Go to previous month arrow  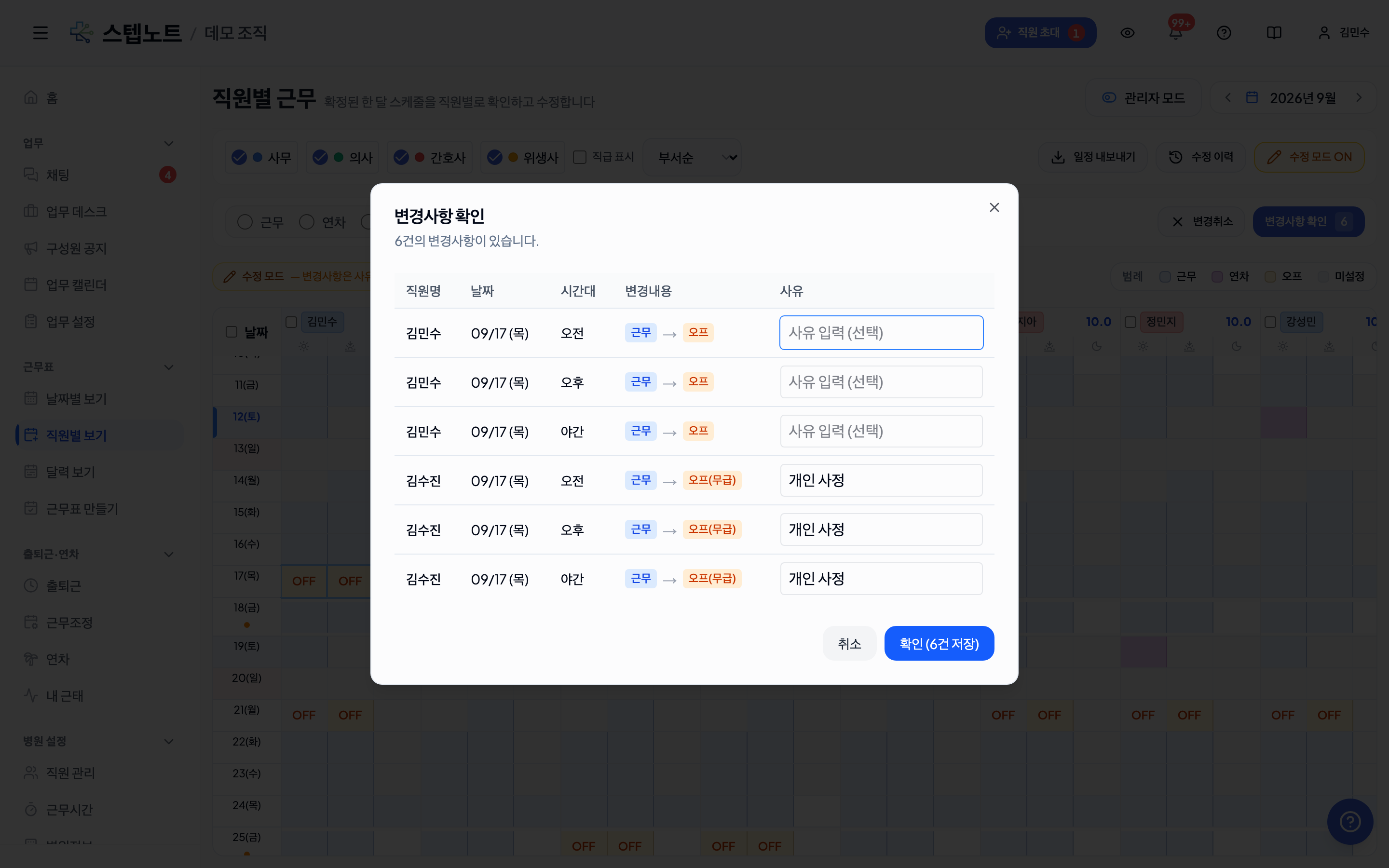(x=1228, y=97)
